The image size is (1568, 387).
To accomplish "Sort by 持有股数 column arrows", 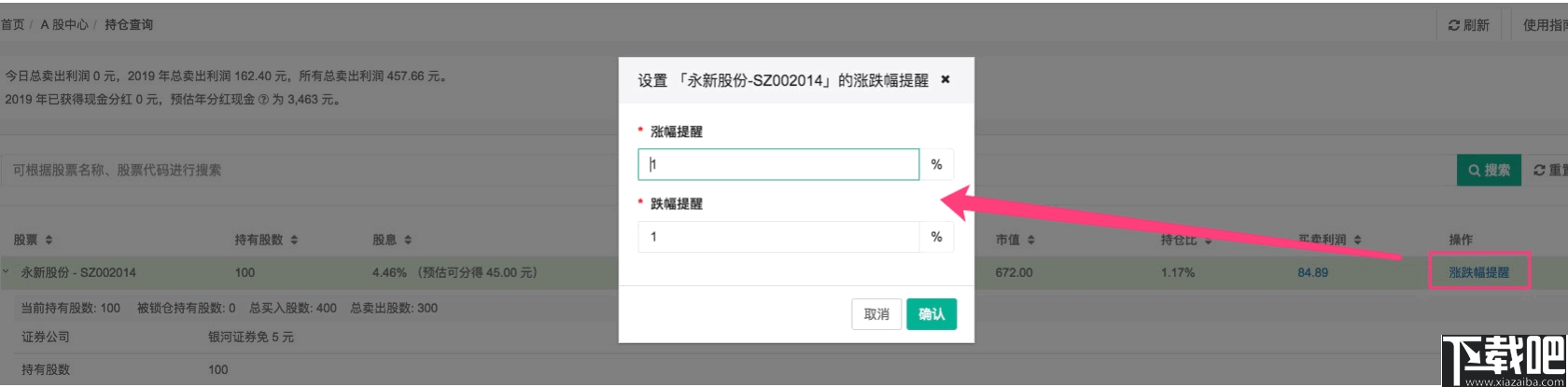I will [x=294, y=240].
